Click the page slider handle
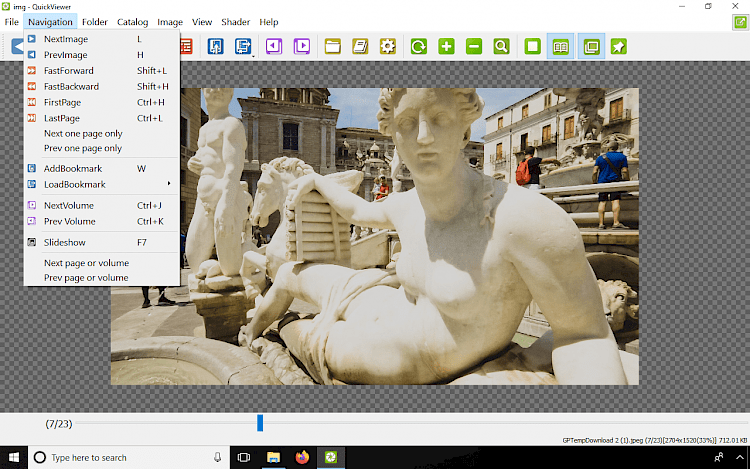This screenshot has height=469, width=750. point(260,423)
